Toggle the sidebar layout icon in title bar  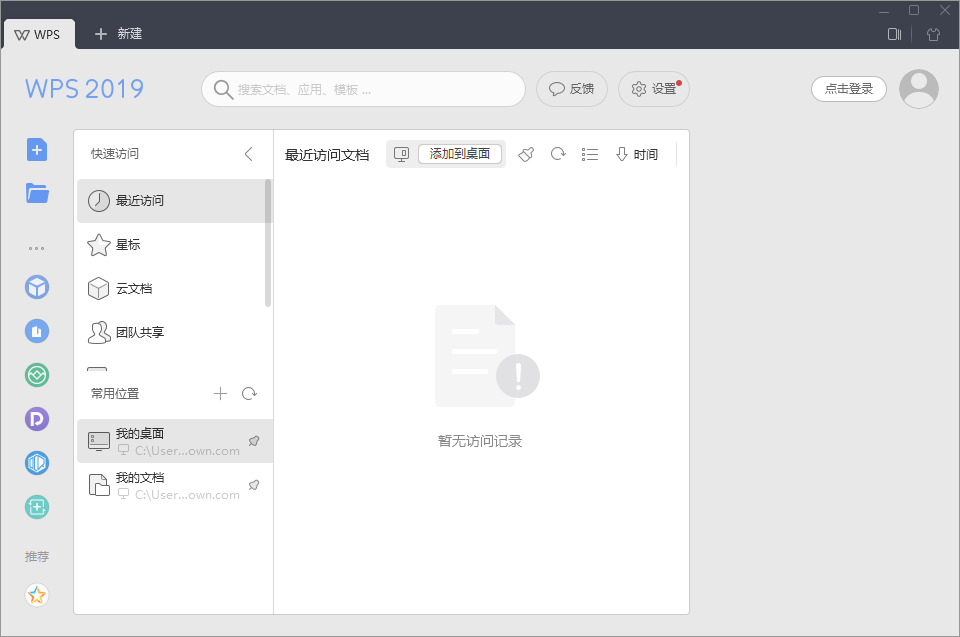click(x=894, y=34)
